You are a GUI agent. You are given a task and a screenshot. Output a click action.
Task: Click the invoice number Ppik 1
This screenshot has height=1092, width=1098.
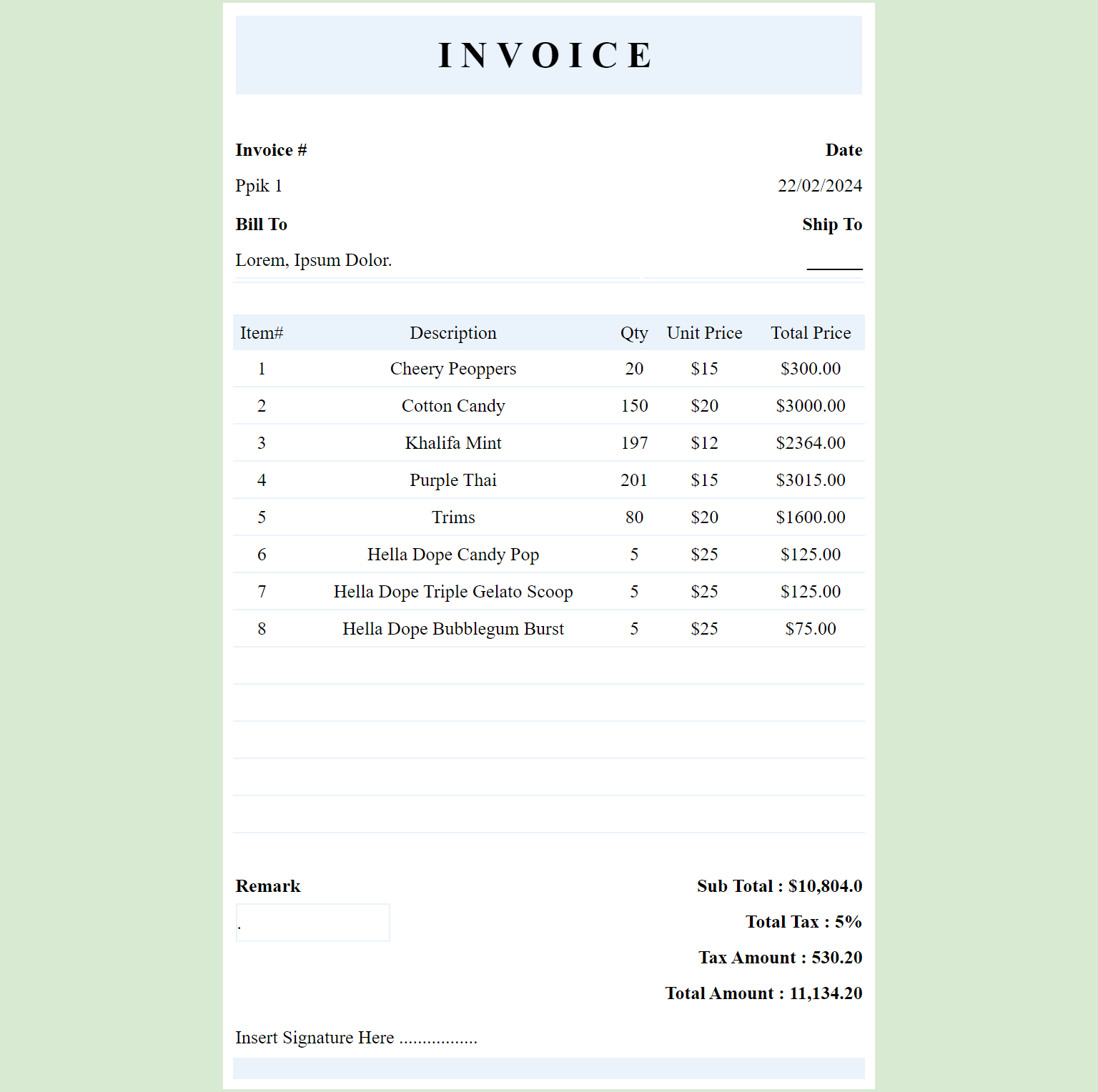[x=259, y=186]
